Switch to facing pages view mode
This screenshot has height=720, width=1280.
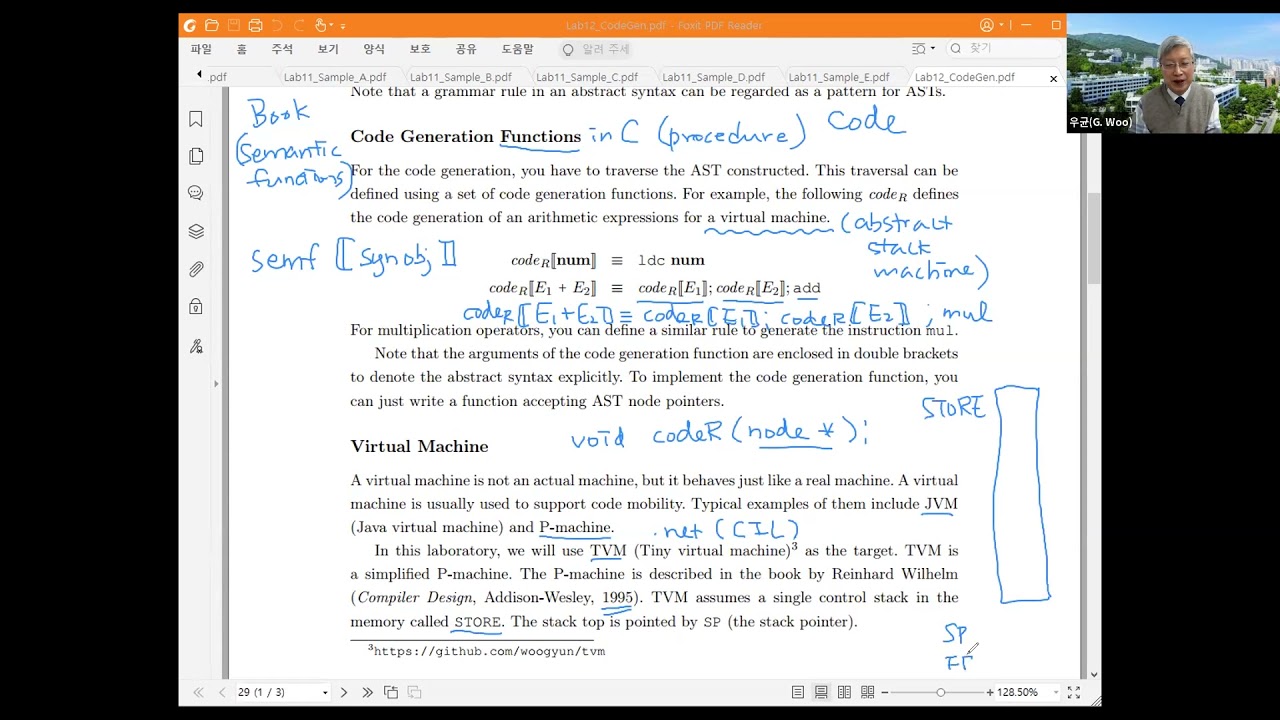pyautogui.click(x=844, y=692)
